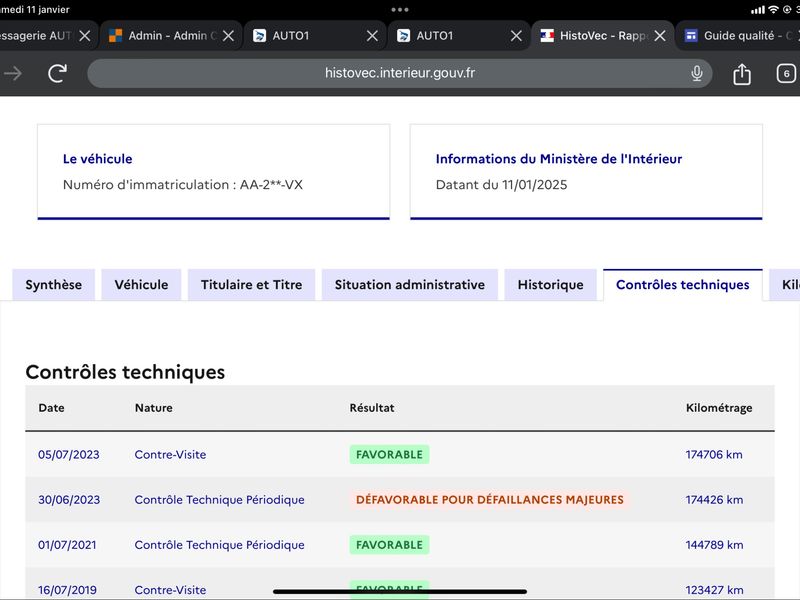Open the Historique tab
The height and width of the screenshot is (600, 800).
pyautogui.click(x=551, y=285)
